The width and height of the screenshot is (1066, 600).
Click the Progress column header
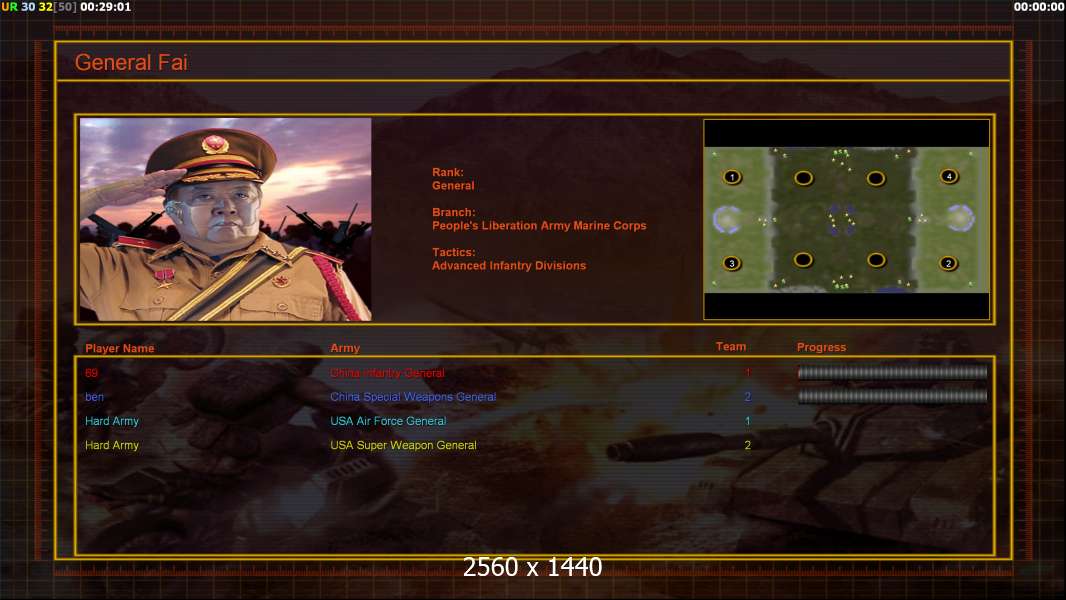[821, 347]
